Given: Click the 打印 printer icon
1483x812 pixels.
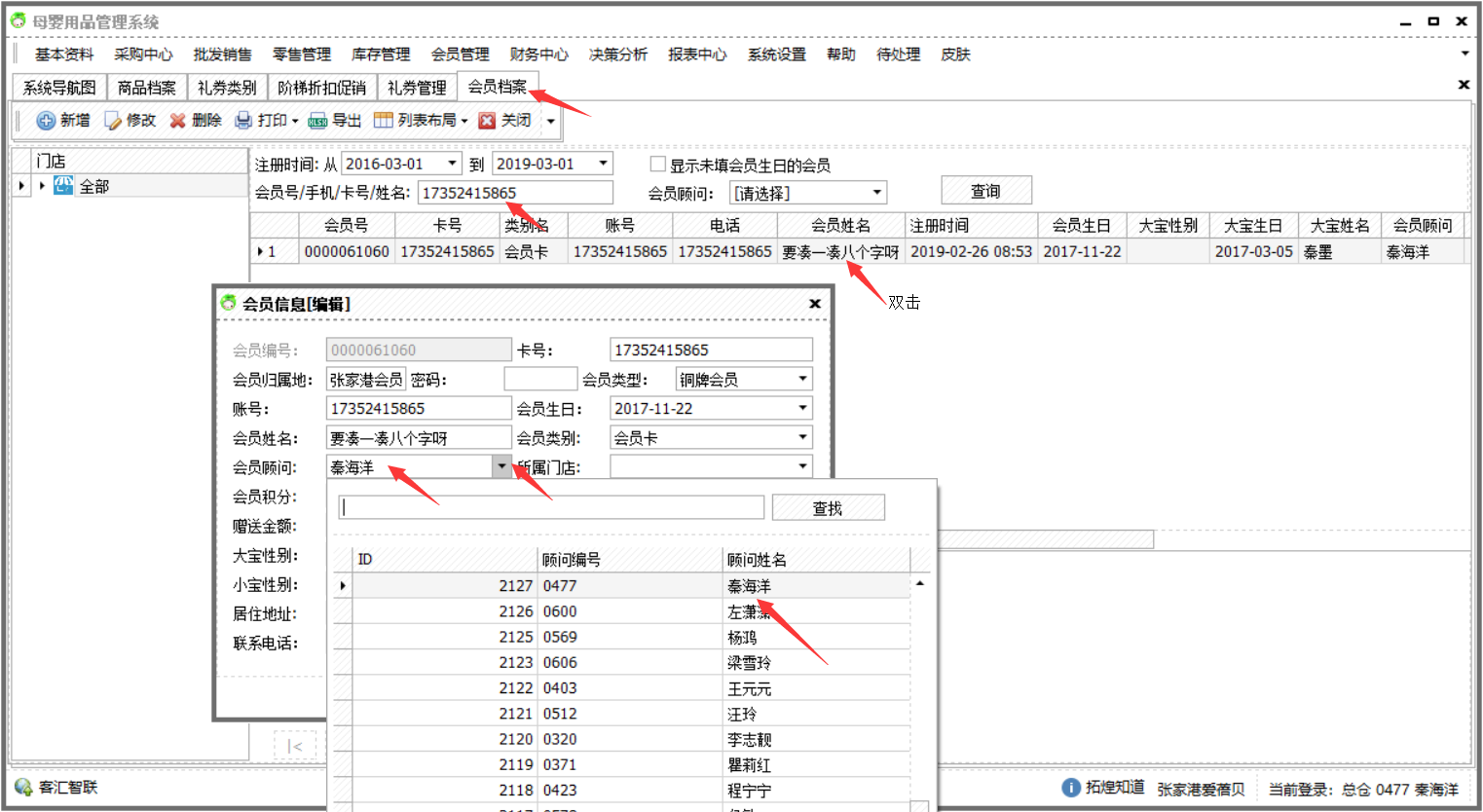Looking at the screenshot, I should [243, 121].
